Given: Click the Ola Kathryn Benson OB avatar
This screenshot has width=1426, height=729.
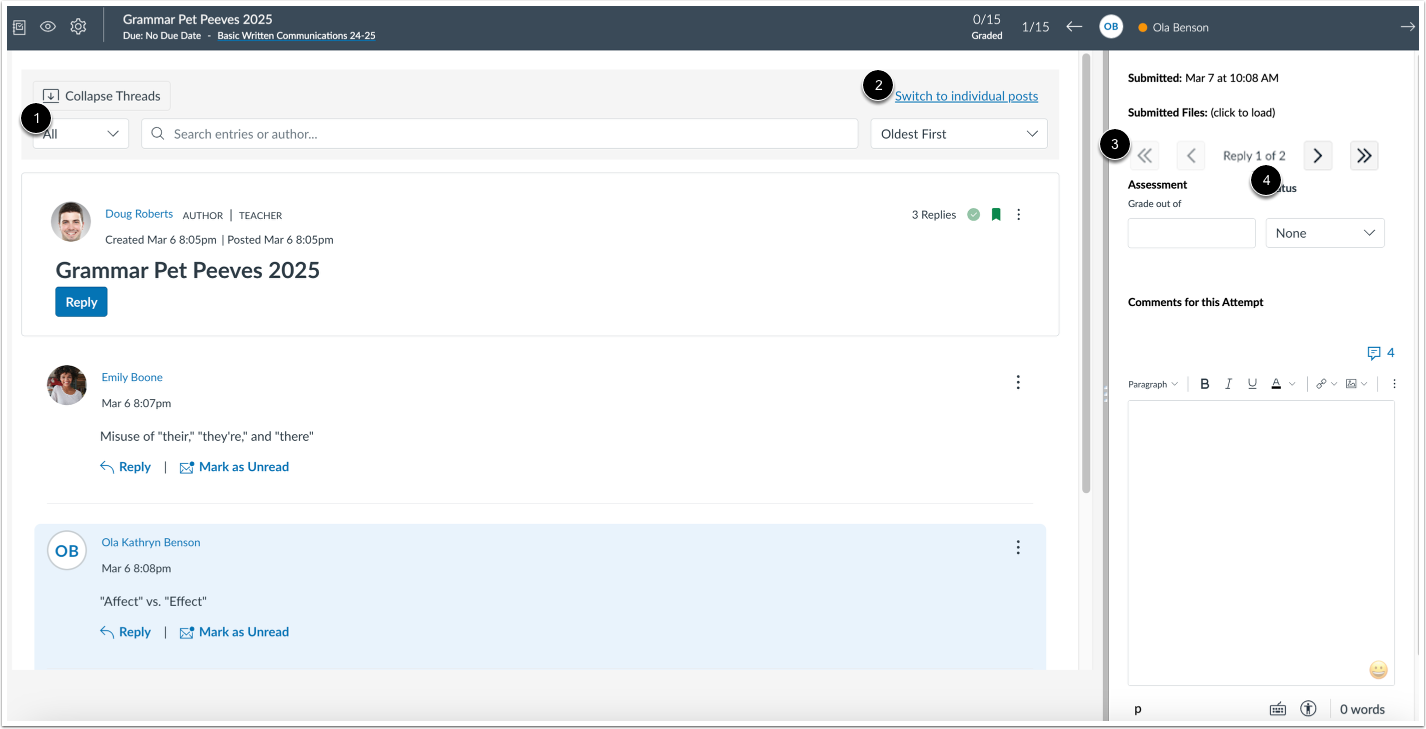Looking at the screenshot, I should pos(67,551).
